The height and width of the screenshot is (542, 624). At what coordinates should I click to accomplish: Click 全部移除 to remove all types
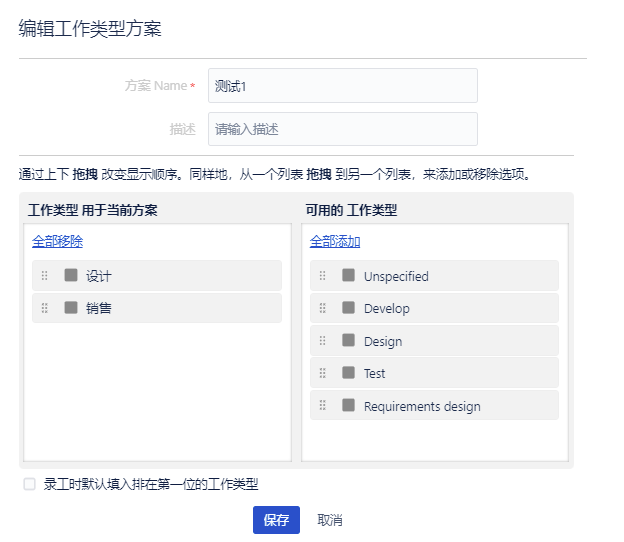coord(57,241)
